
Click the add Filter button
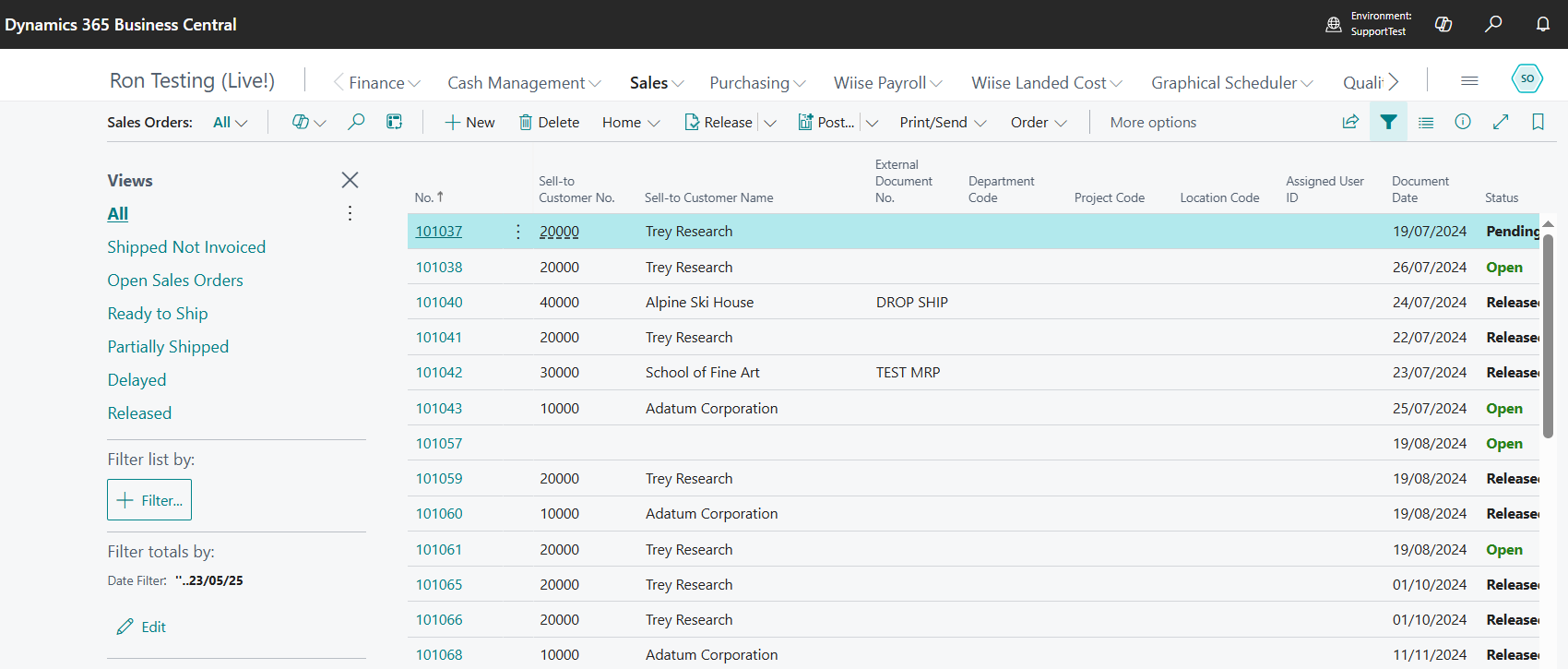point(149,500)
